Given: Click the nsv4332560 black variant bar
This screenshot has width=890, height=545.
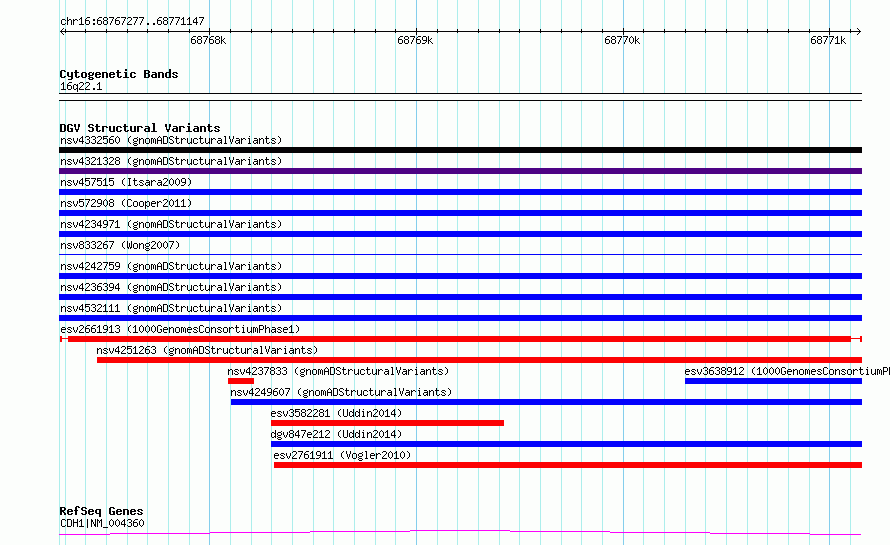Looking at the screenshot, I should [x=460, y=150].
